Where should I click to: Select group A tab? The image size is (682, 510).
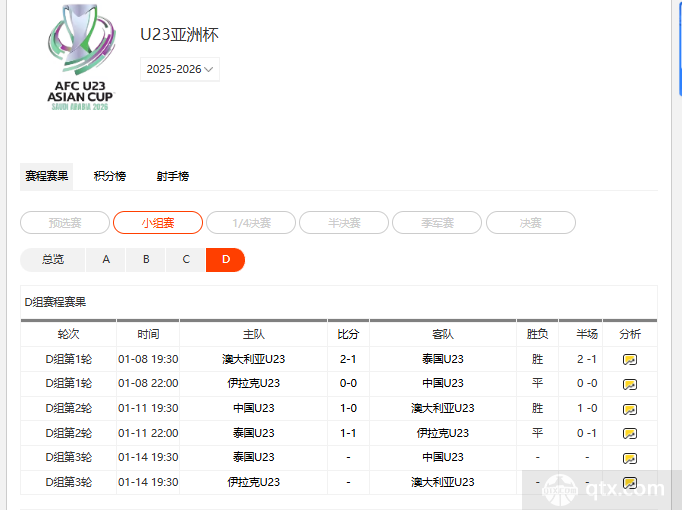tap(106, 260)
